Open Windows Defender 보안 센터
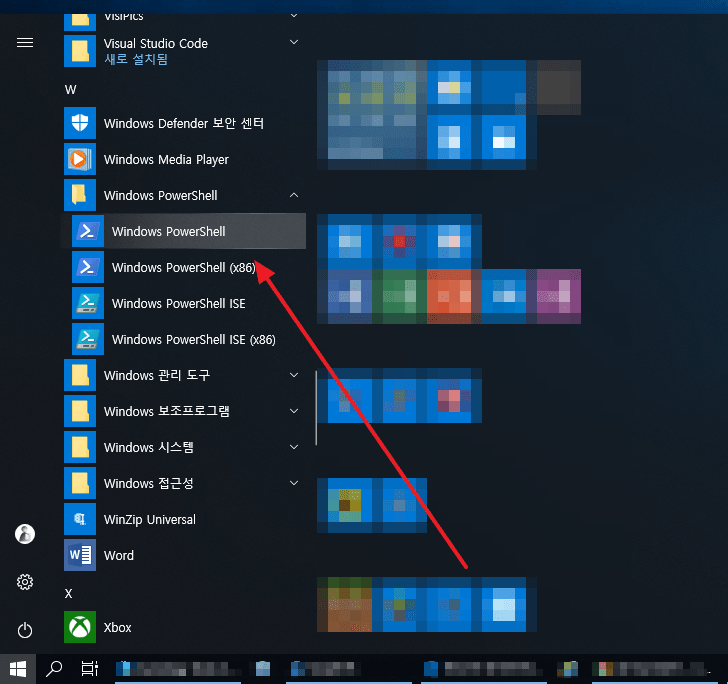 click(183, 123)
